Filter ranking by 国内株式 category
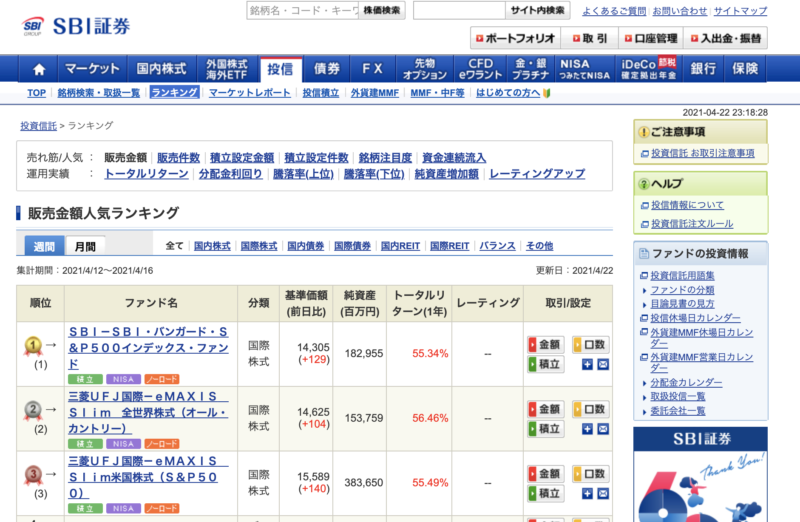800x522 pixels. [x=212, y=246]
